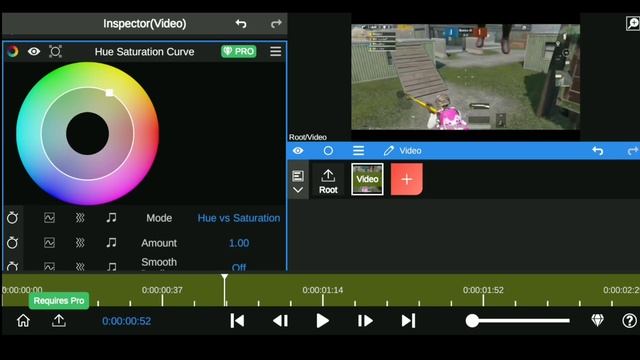Click wiggle icon on Amount row
Viewport: 640px width, 360px height.
[80, 243]
